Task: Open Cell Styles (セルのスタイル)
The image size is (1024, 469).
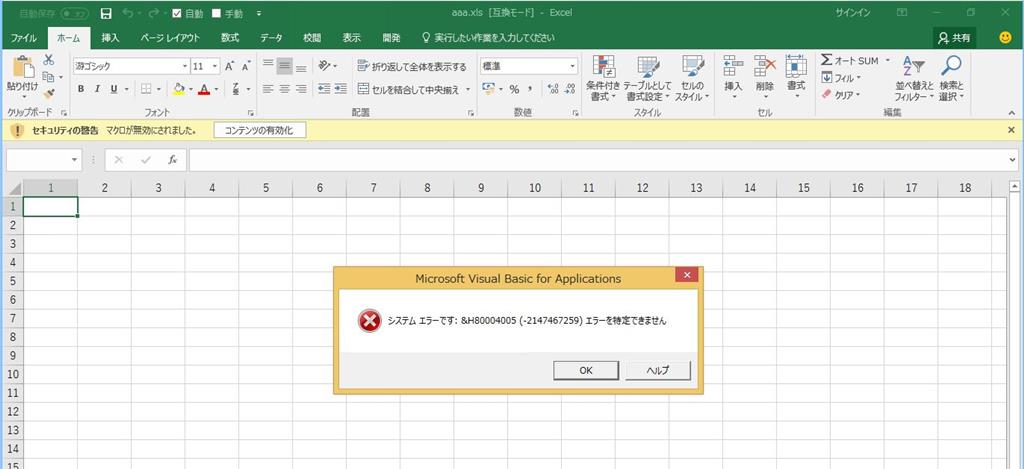Action: 692,78
